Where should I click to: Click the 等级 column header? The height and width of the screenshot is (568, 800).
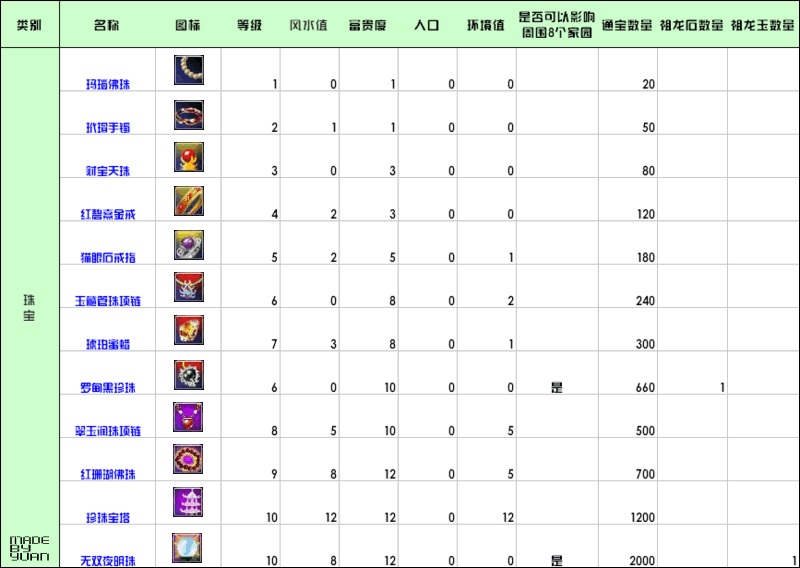(x=250, y=25)
